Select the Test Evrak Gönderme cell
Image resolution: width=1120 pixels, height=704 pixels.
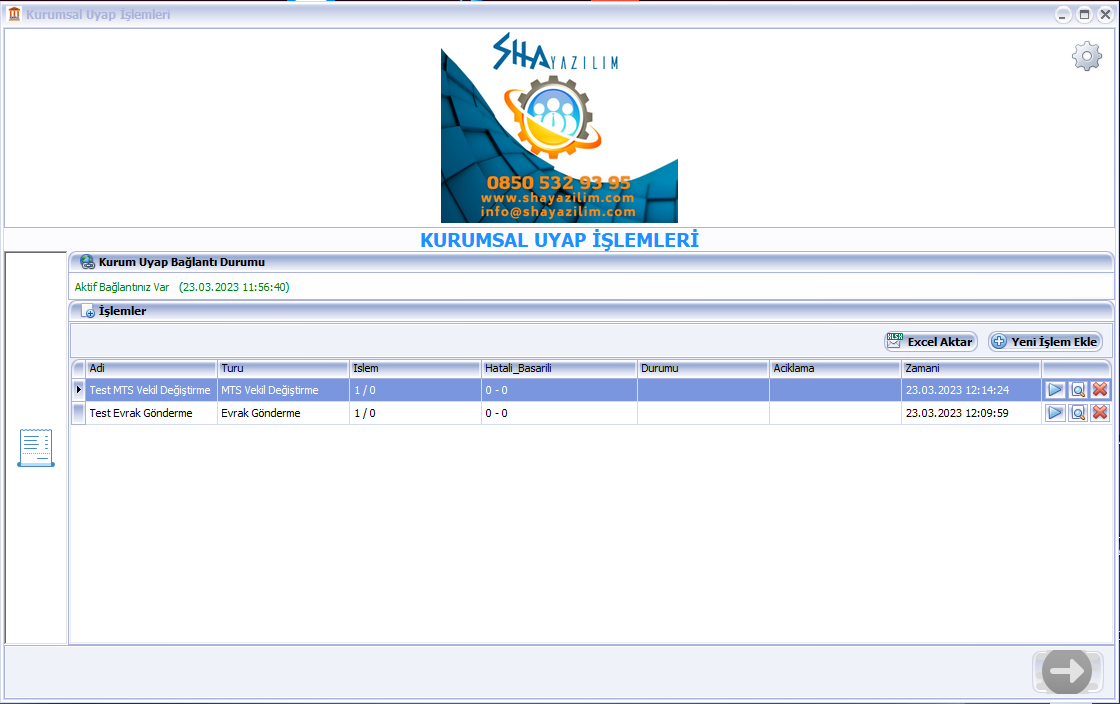(151, 413)
